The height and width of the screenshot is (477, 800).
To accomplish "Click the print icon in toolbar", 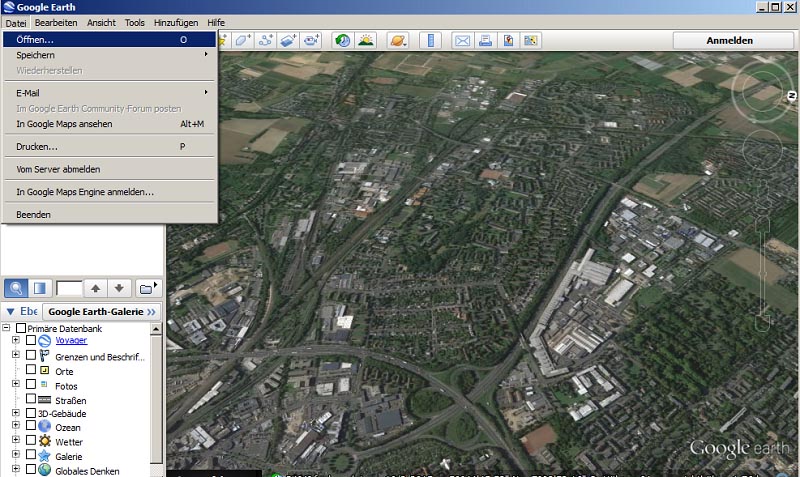I will (485, 41).
